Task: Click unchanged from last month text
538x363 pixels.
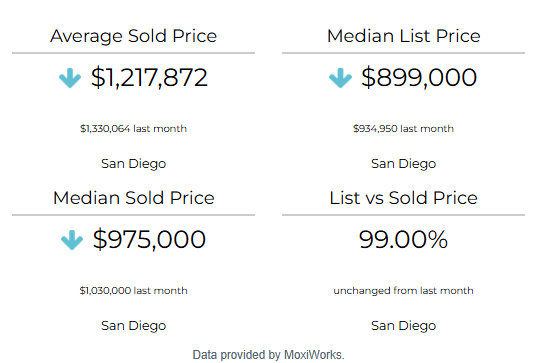Action: (x=404, y=291)
